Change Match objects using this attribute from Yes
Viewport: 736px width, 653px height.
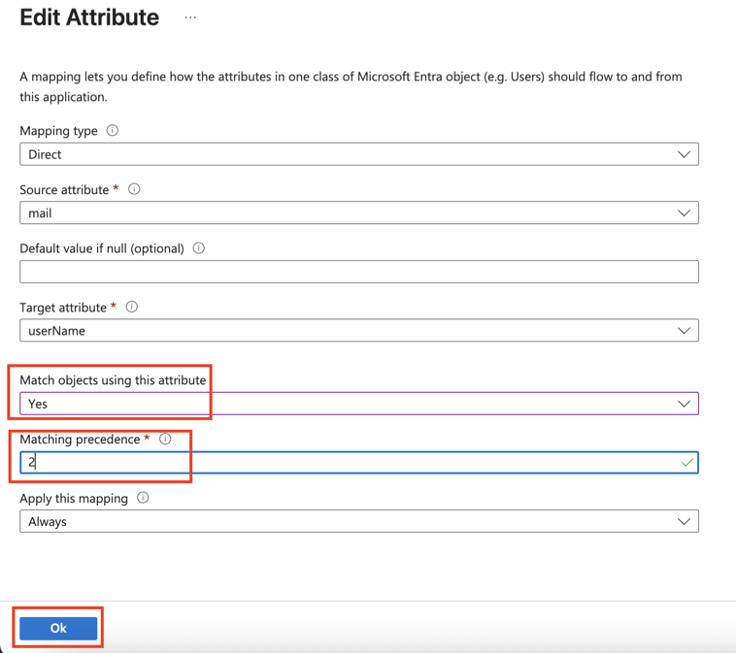[x=358, y=403]
